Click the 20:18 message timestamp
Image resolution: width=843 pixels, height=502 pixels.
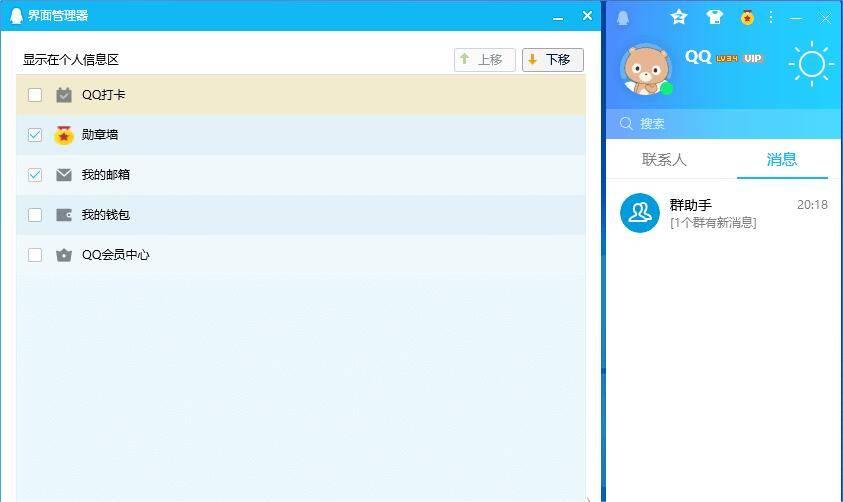812,205
